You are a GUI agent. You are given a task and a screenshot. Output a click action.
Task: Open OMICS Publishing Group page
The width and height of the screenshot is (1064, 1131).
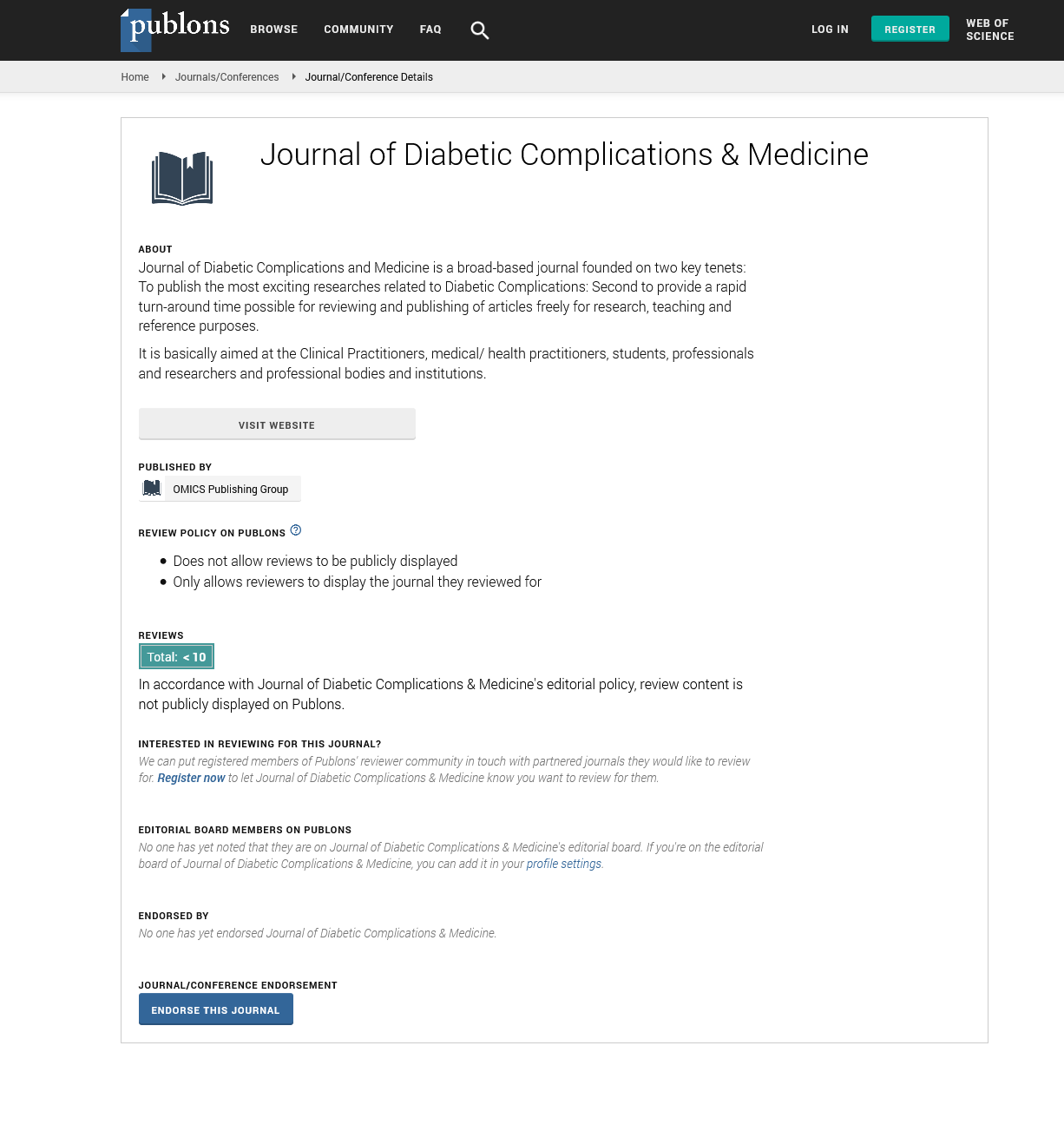tap(230, 489)
